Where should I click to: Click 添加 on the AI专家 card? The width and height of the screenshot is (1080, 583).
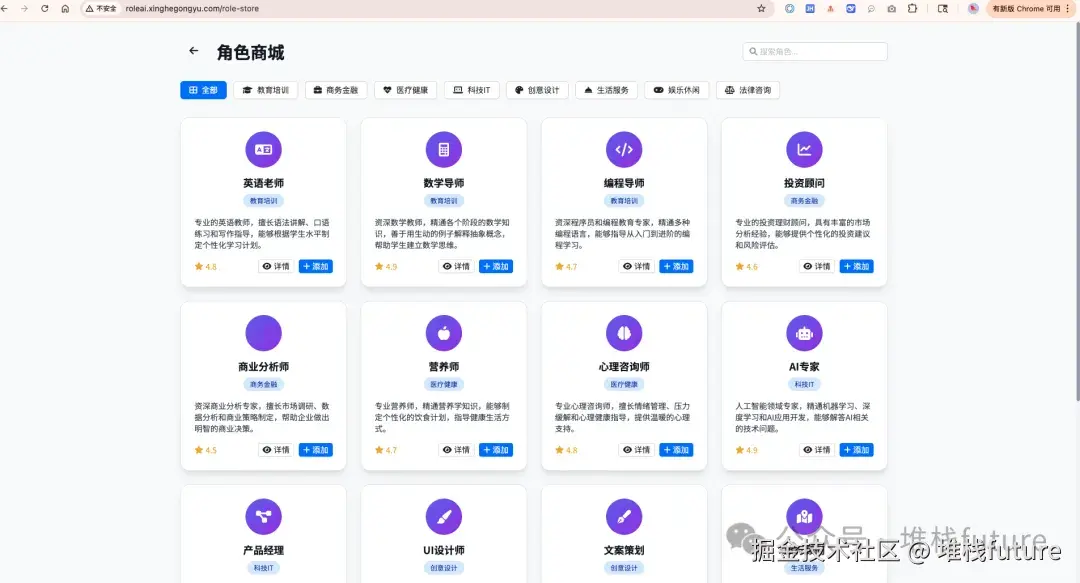pyautogui.click(x=857, y=450)
